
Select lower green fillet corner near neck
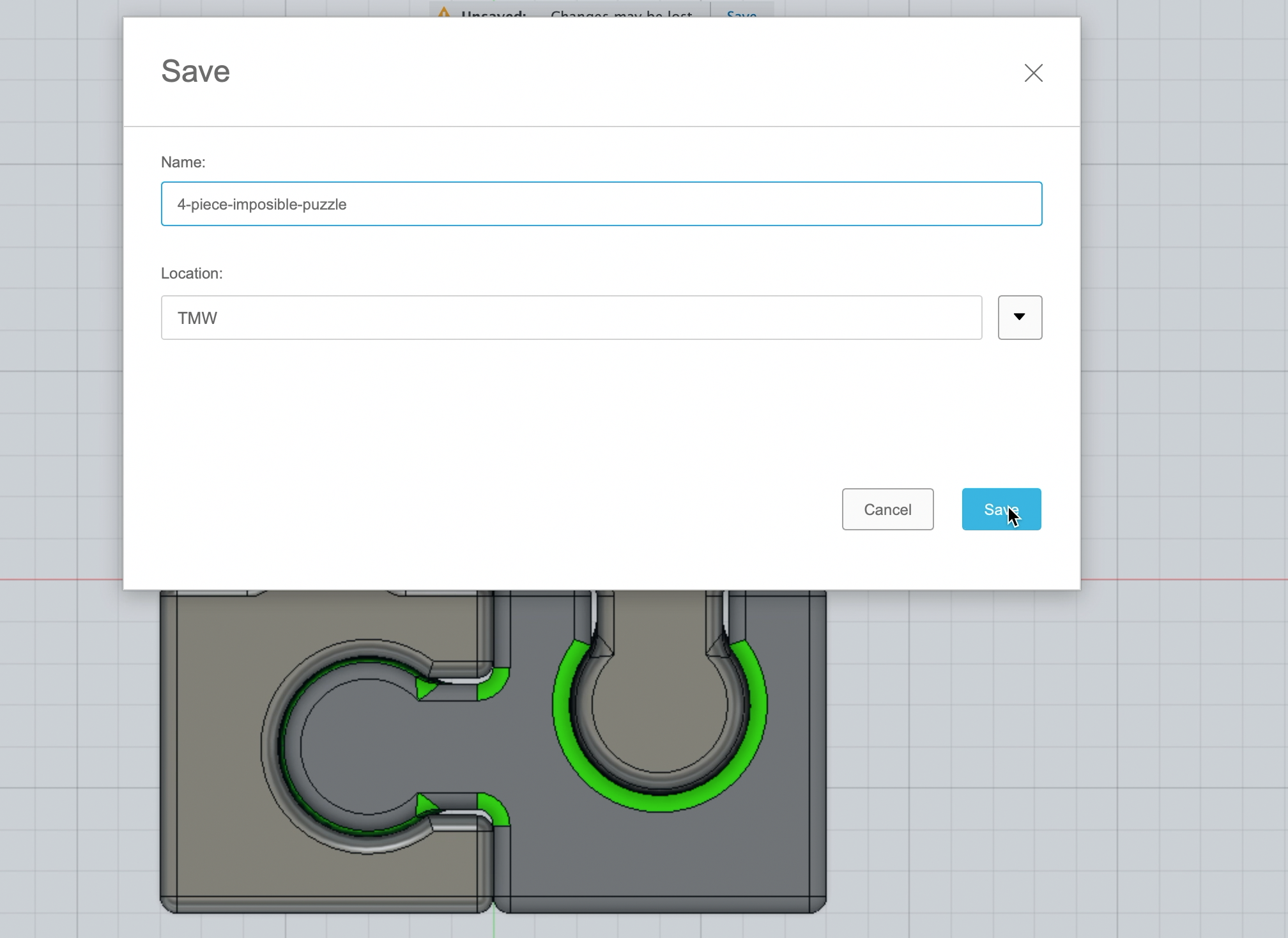click(495, 808)
